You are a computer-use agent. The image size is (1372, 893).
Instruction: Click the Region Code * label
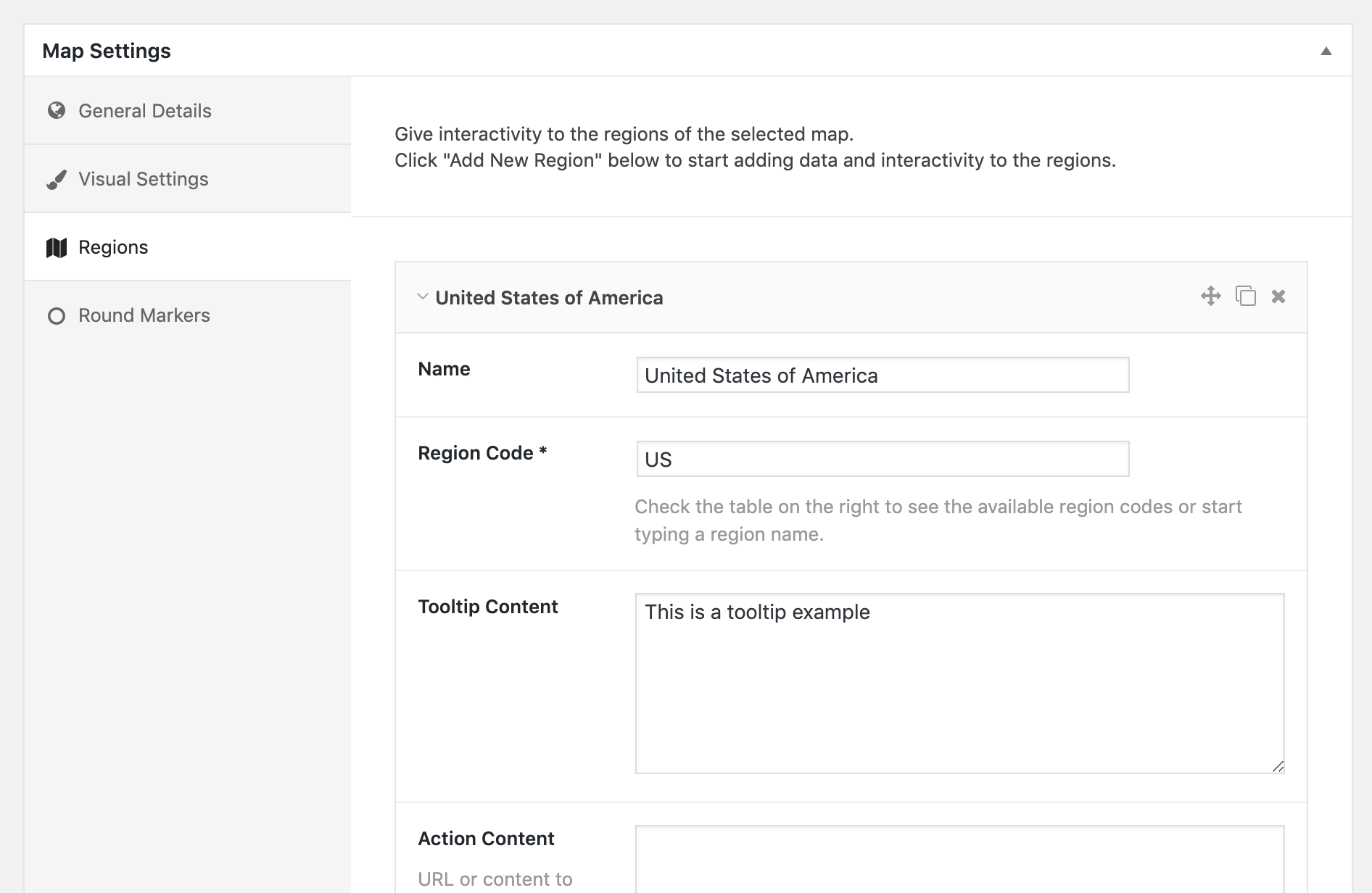[x=482, y=453]
